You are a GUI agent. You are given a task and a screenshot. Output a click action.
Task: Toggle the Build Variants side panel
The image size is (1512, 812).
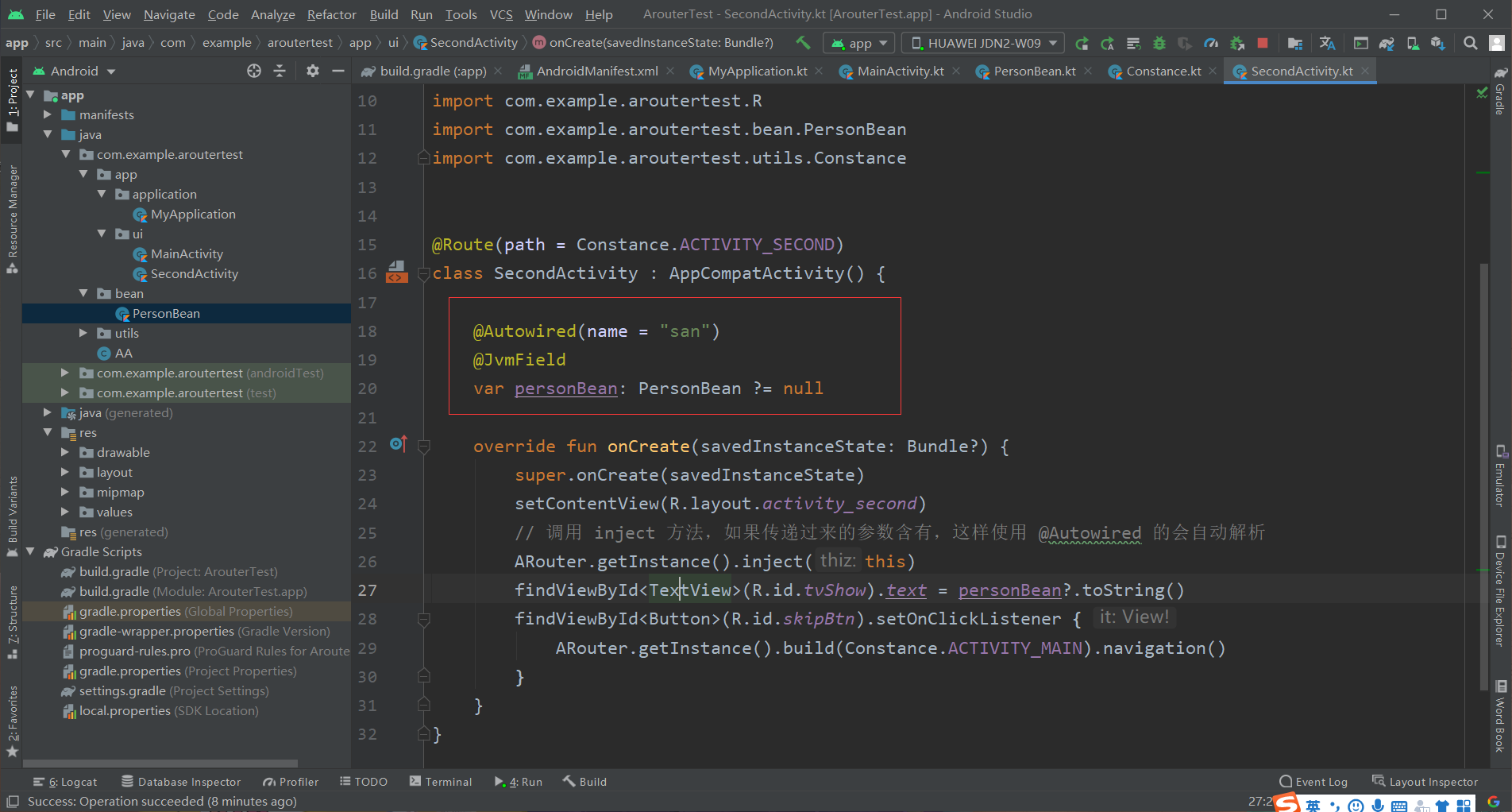[x=12, y=516]
